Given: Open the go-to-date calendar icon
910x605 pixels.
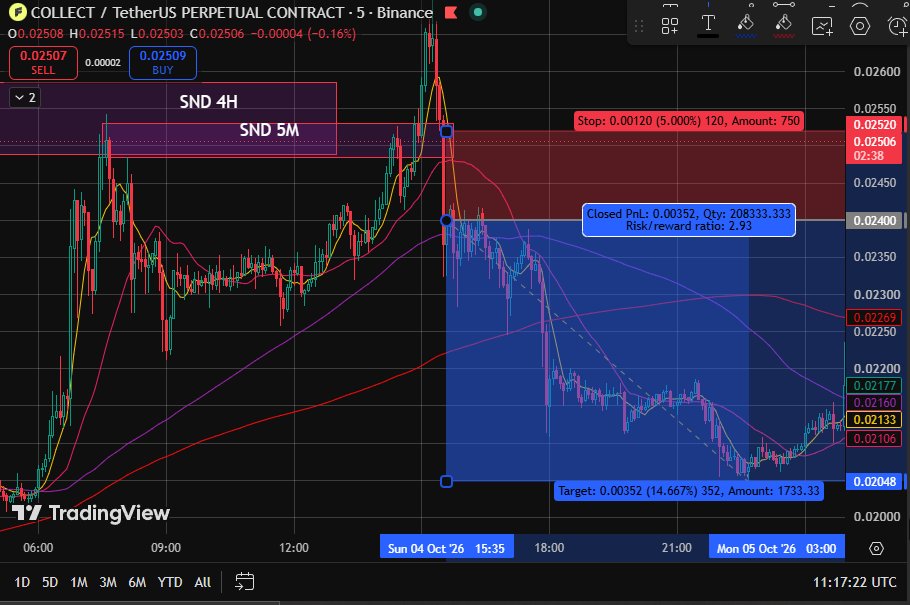Looking at the screenshot, I should point(244,582).
